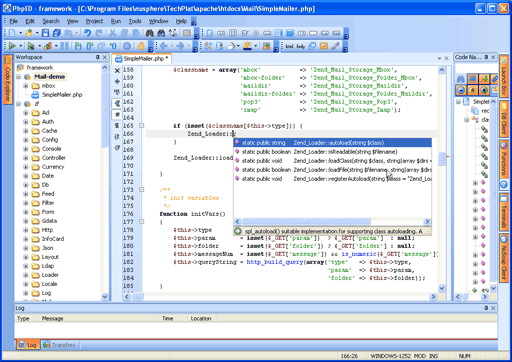Open the NuSoap Client side tab

504,258
